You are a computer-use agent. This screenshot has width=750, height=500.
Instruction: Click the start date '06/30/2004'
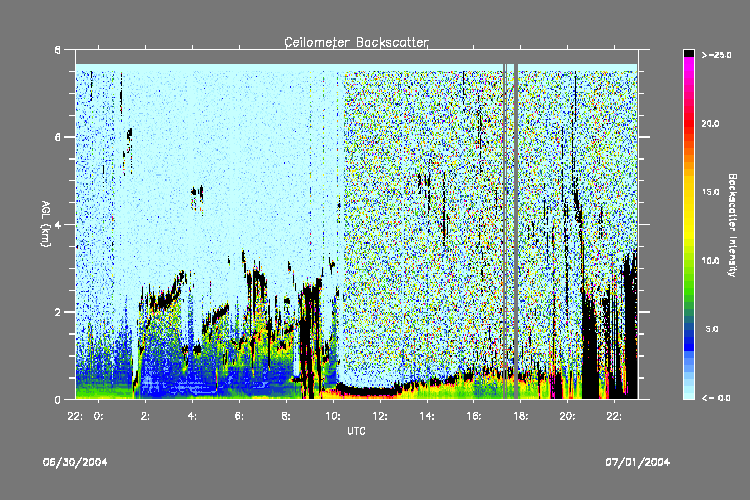[75, 462]
